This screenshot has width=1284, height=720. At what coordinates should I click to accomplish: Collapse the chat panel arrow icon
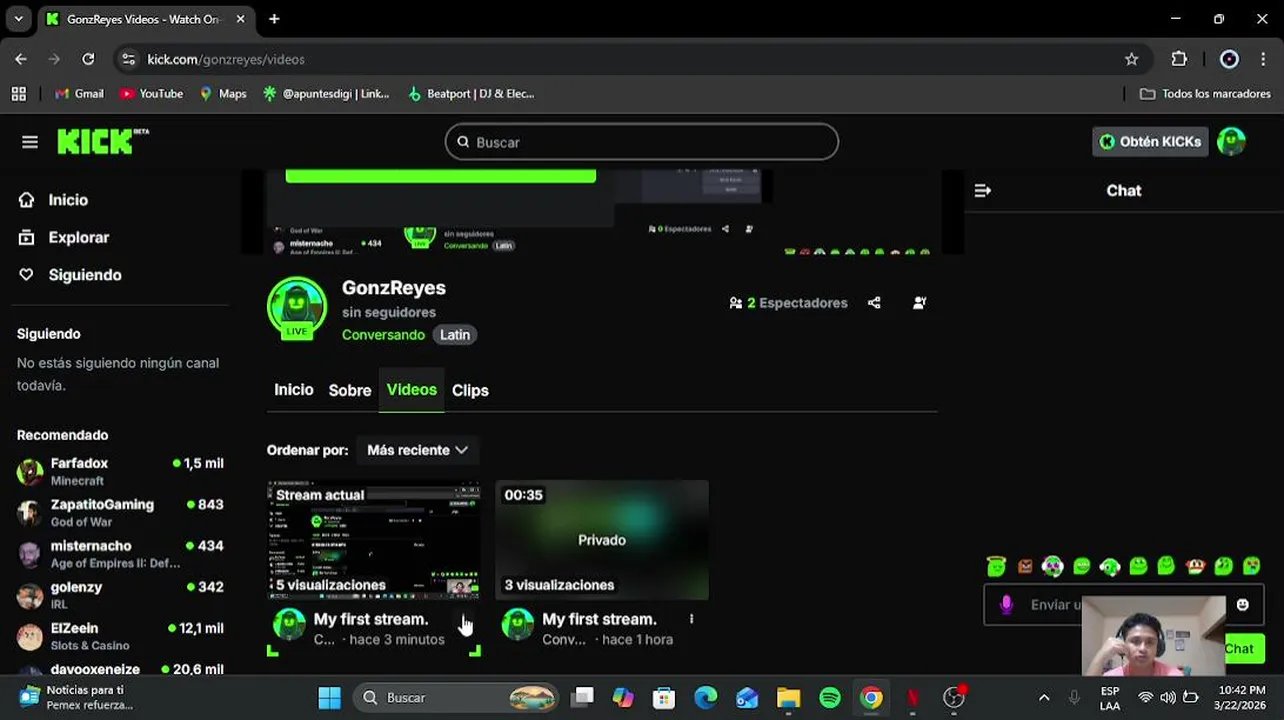point(983,190)
